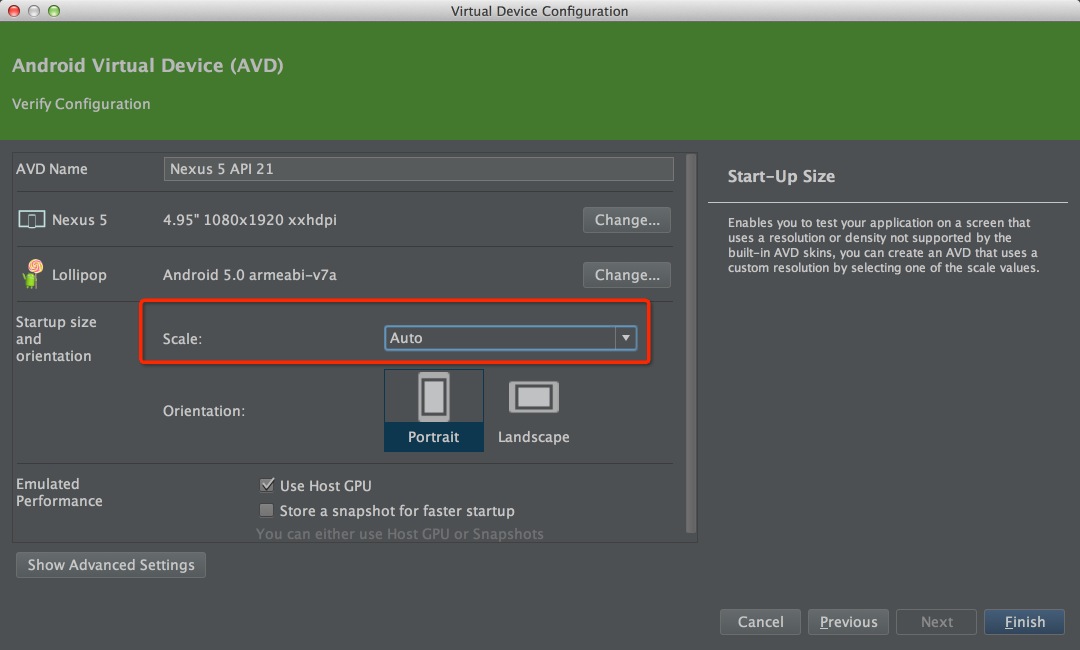Viewport: 1080px width, 650px height.
Task: Click the red close window button
Action: [x=14, y=11]
